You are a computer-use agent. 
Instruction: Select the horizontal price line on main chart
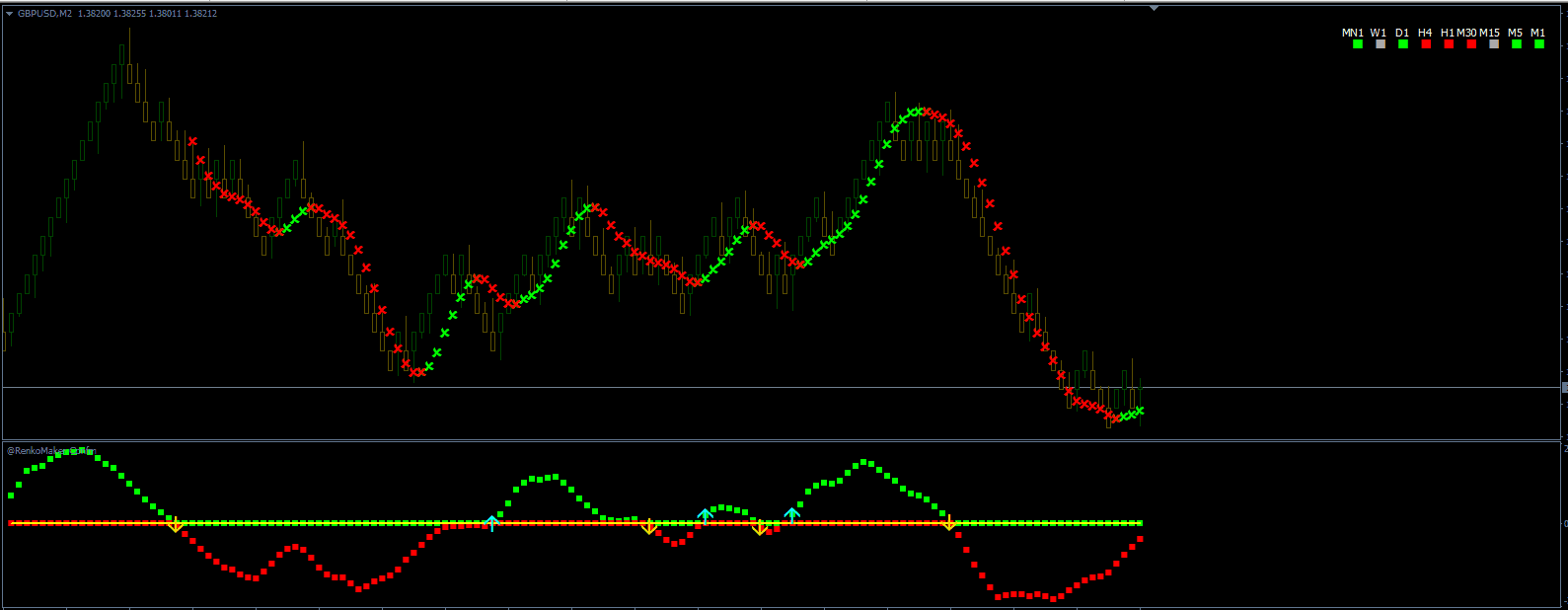pyautogui.click(x=691, y=388)
